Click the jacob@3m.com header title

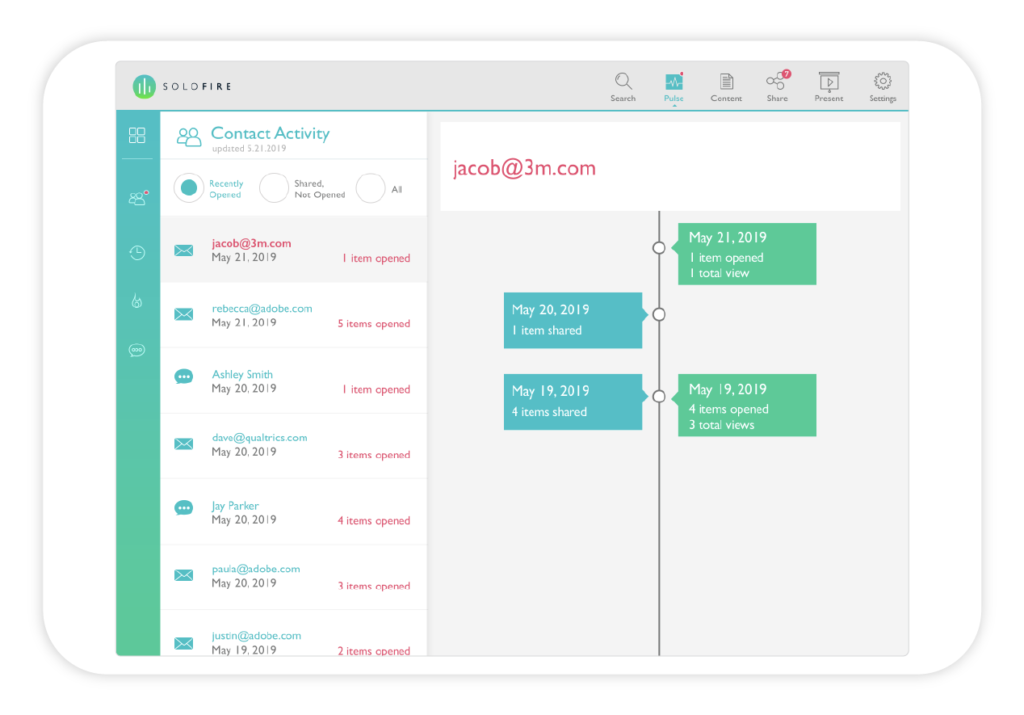524,168
